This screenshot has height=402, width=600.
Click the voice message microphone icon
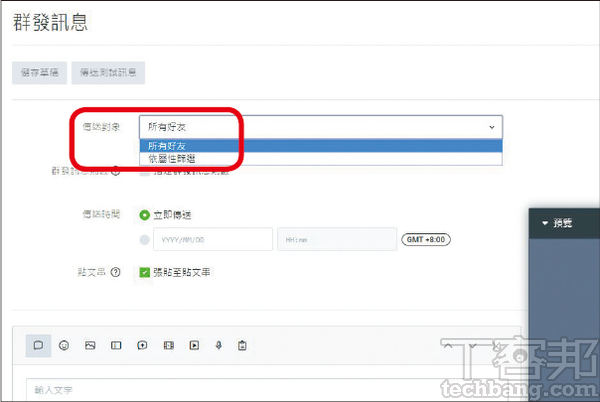[218, 345]
